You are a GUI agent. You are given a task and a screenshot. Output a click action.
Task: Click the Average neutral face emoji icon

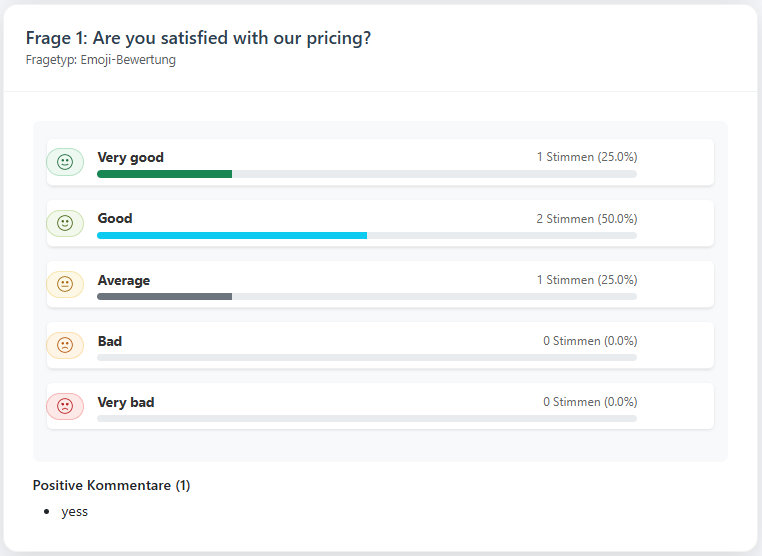click(x=65, y=284)
